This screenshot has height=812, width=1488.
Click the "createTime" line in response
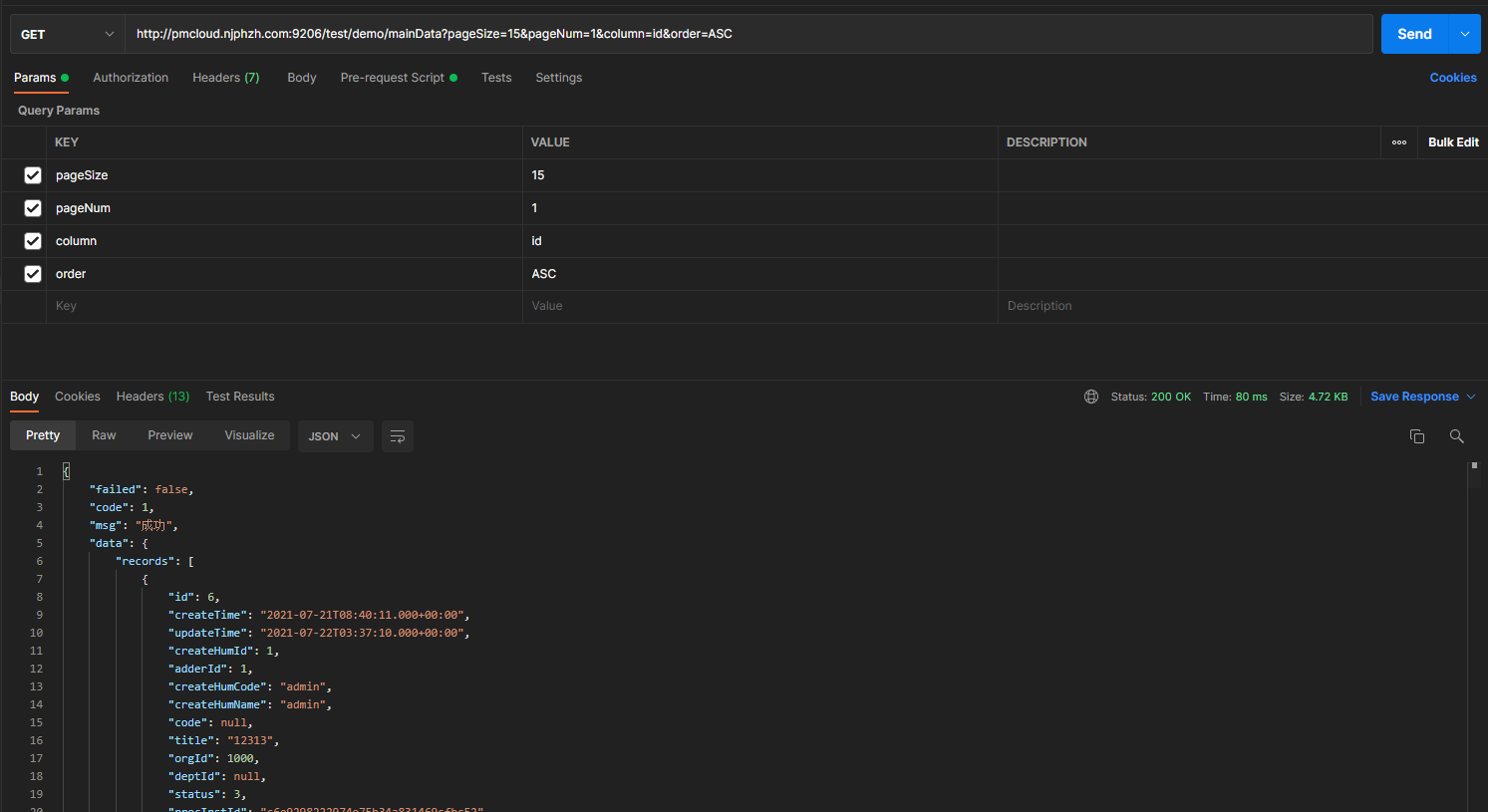(319, 615)
